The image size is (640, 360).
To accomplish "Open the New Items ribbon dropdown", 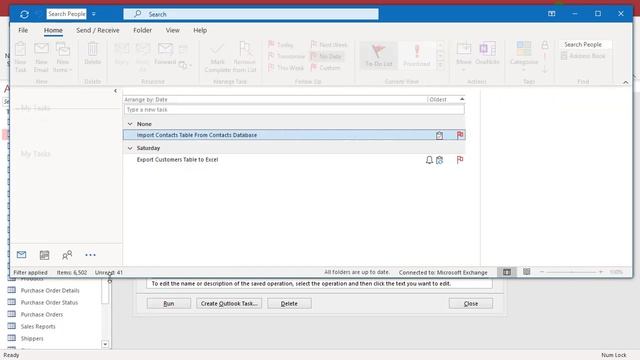I will (62, 57).
